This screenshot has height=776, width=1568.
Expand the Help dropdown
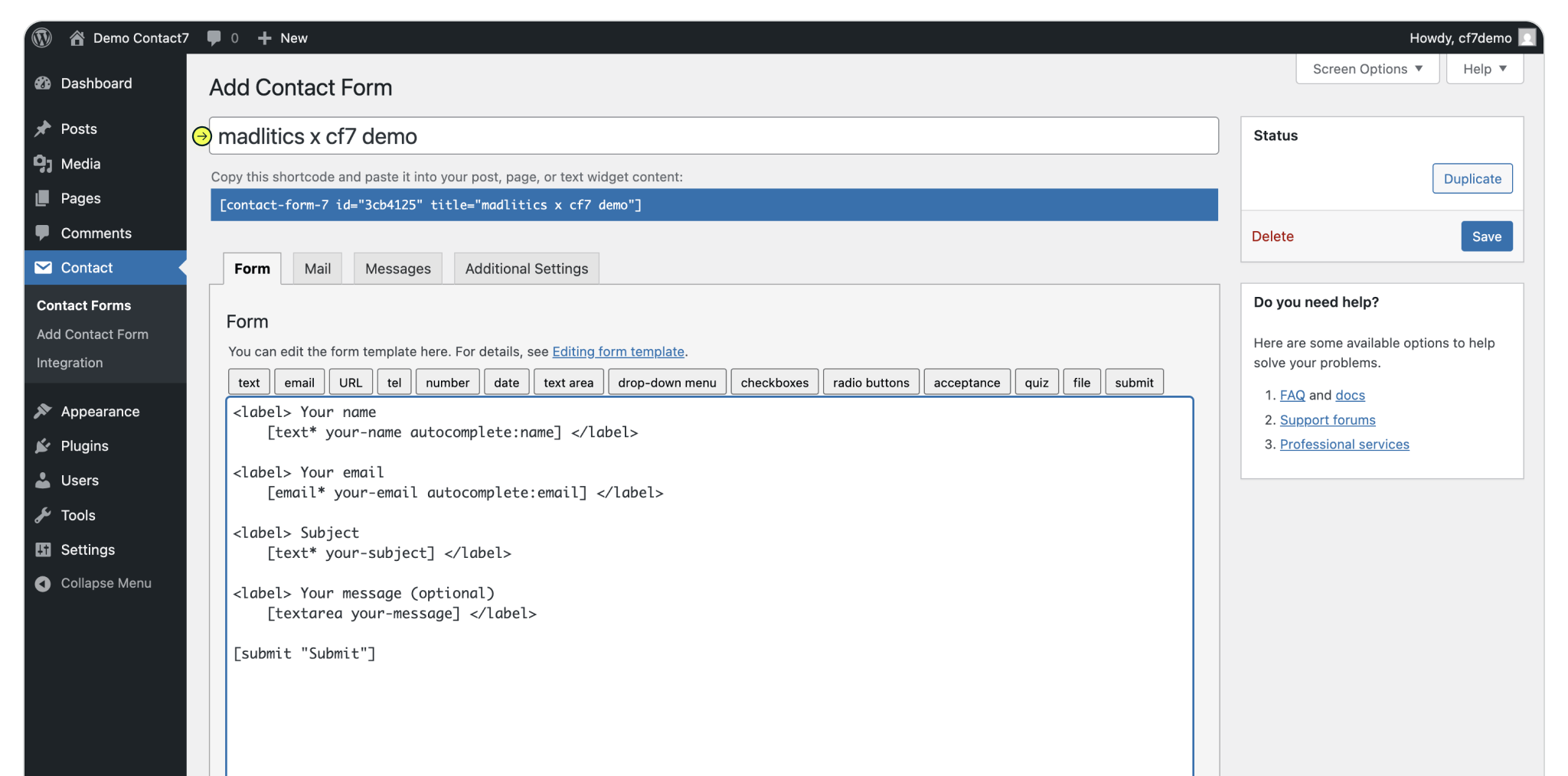point(1485,69)
